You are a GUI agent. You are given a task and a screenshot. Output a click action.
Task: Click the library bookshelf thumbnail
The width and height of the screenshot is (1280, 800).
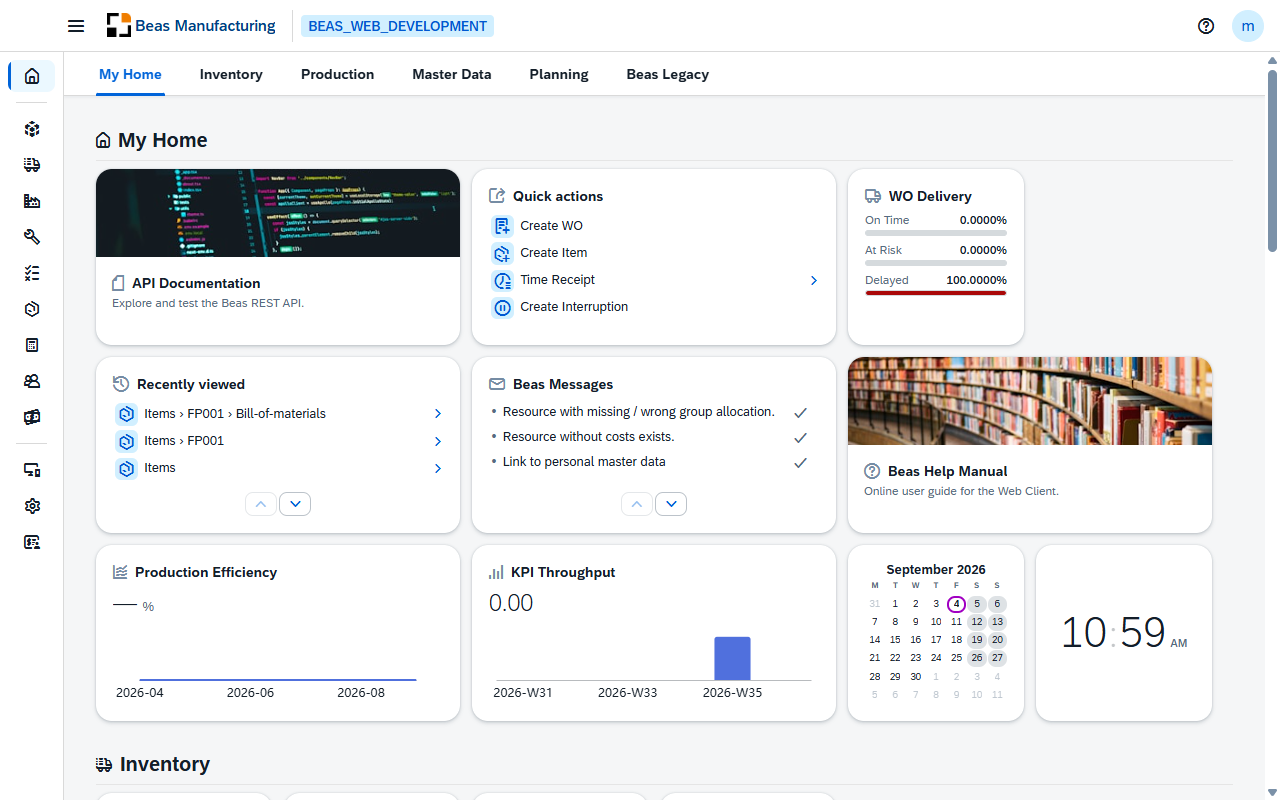1030,401
